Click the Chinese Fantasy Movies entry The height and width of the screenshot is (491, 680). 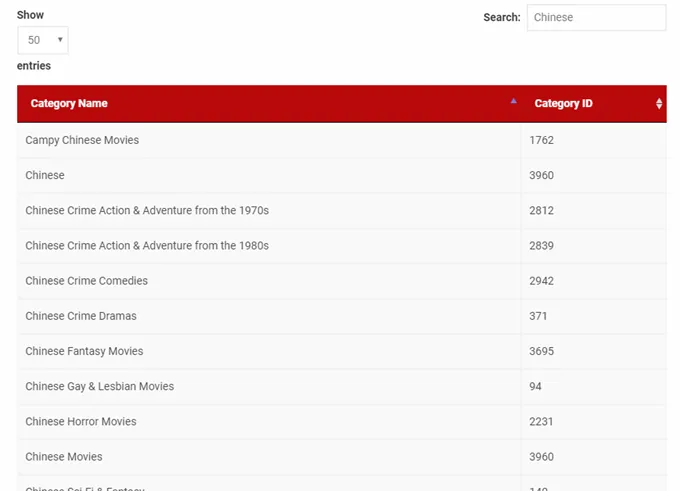pos(84,351)
